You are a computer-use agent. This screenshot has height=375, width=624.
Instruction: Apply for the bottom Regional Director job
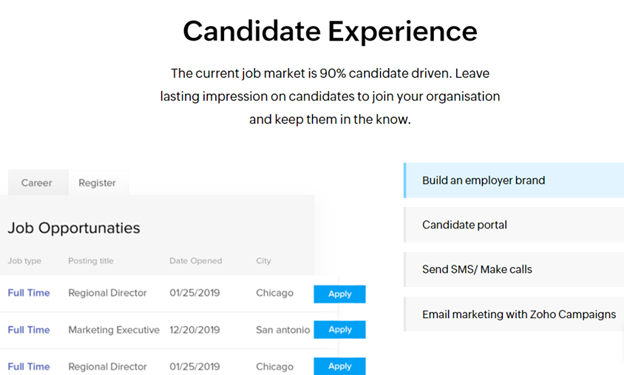339,366
